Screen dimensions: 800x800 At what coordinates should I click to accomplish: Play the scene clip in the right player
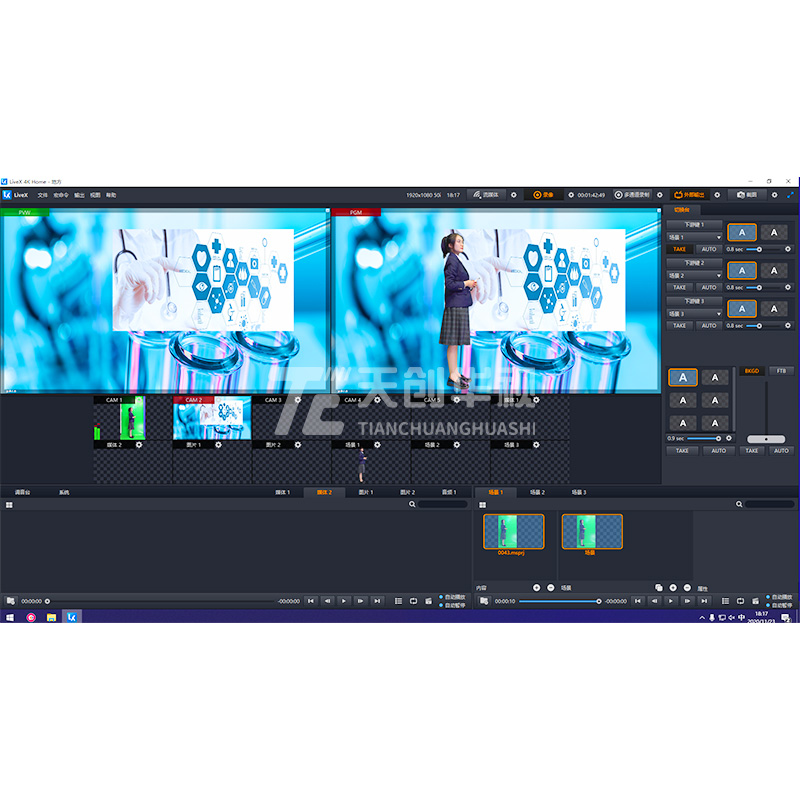click(670, 601)
